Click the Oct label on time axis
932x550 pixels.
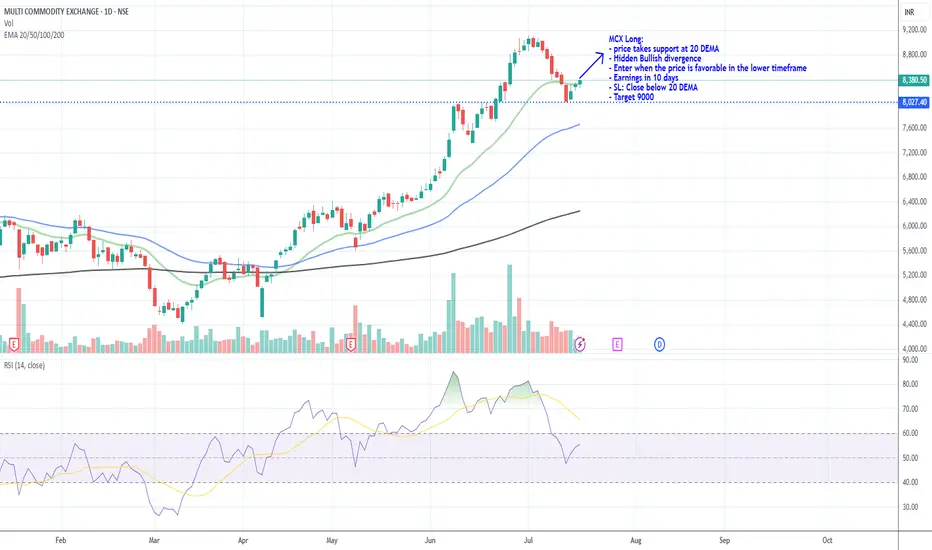827,540
